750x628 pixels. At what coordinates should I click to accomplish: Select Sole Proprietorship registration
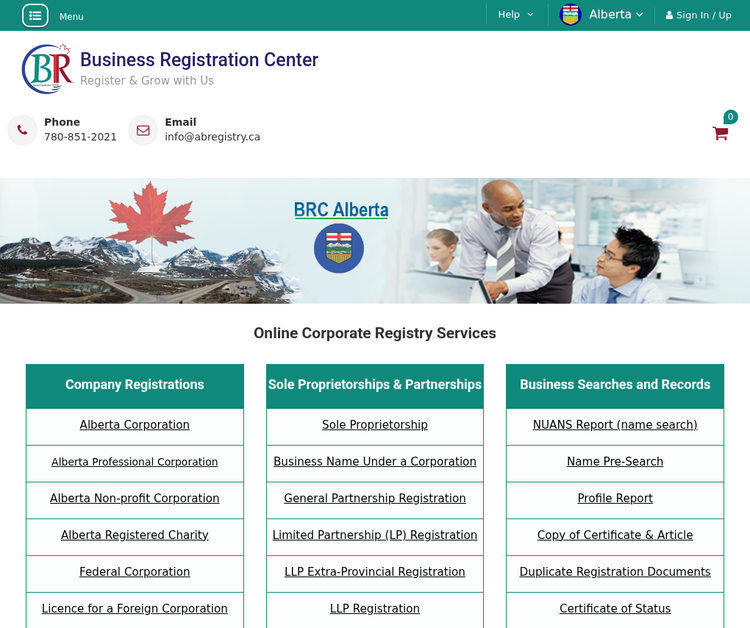[x=375, y=425]
